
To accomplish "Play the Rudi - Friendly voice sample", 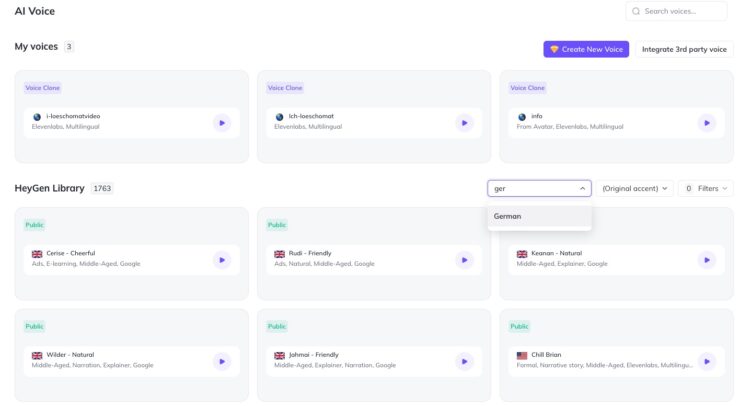I will point(464,259).
